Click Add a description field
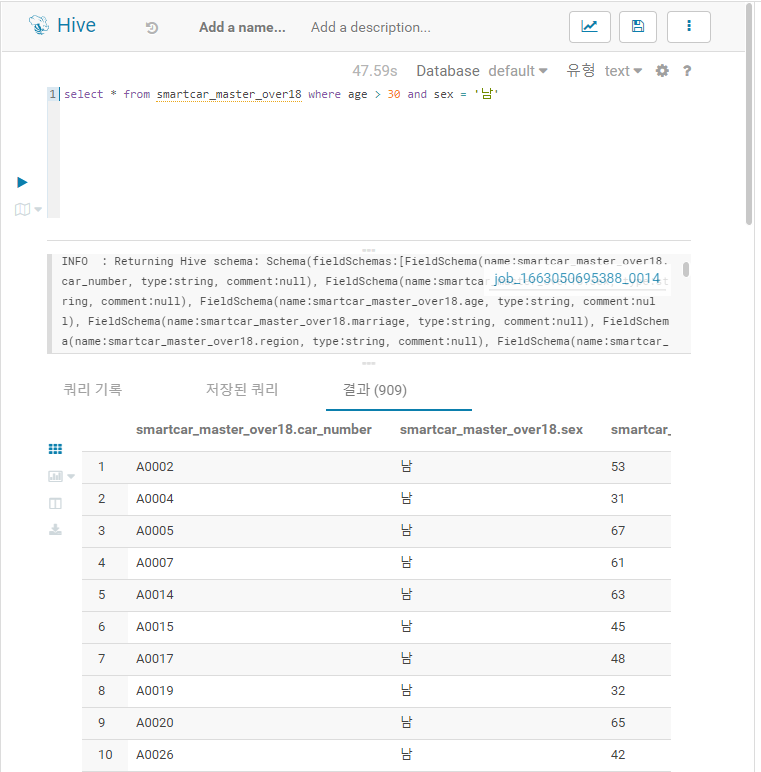 click(x=371, y=28)
